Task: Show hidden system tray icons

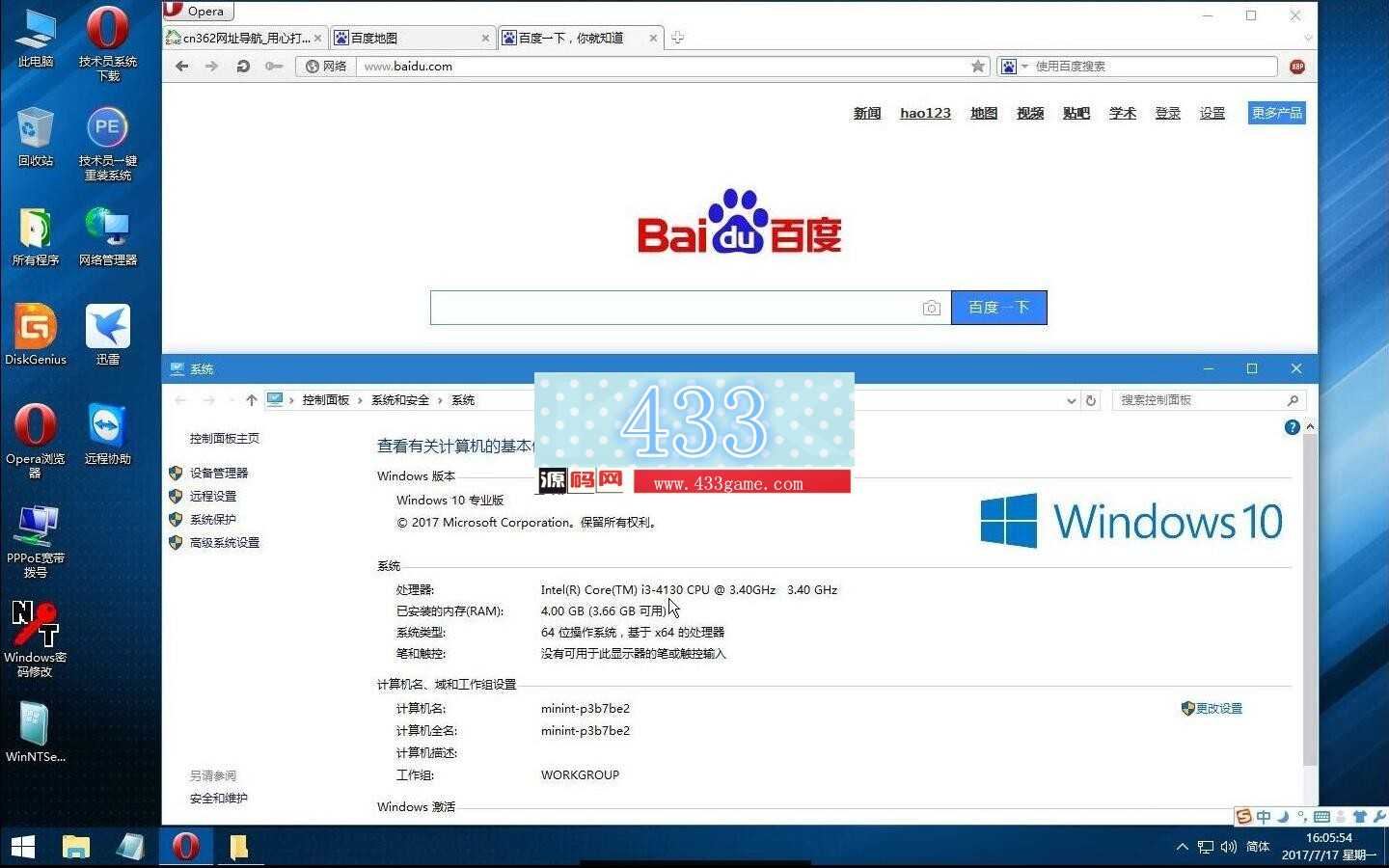Action: click(x=1182, y=847)
